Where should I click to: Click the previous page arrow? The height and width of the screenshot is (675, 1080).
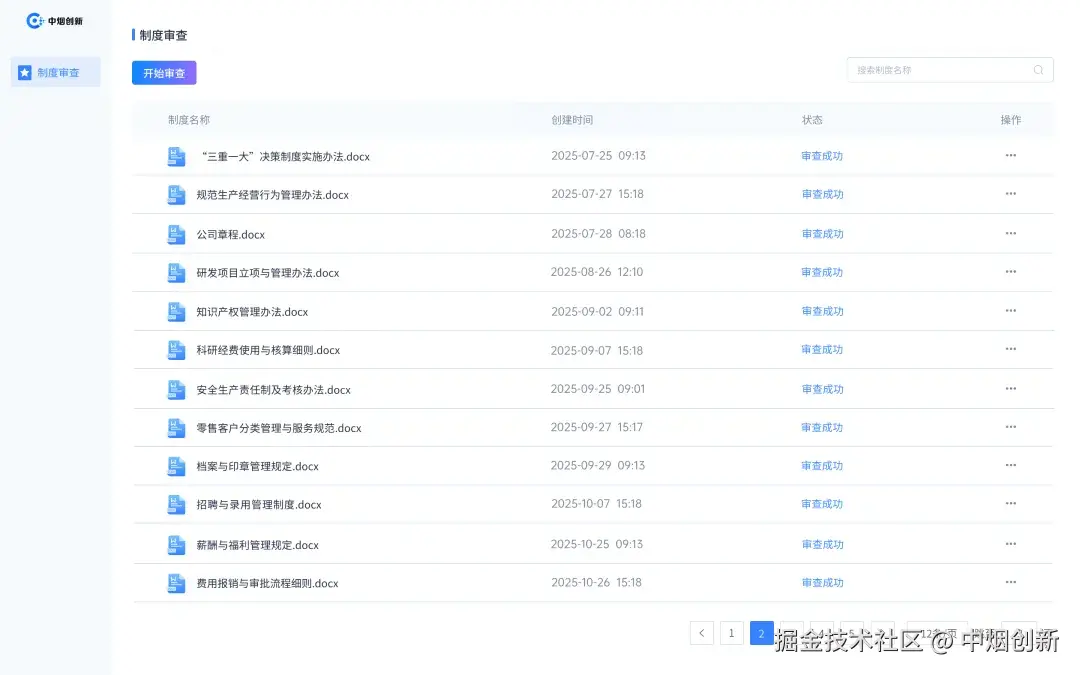(x=701, y=633)
